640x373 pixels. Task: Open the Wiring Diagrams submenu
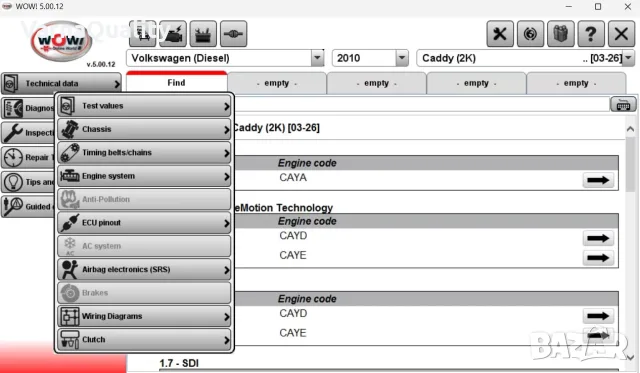pyautogui.click(x=144, y=316)
